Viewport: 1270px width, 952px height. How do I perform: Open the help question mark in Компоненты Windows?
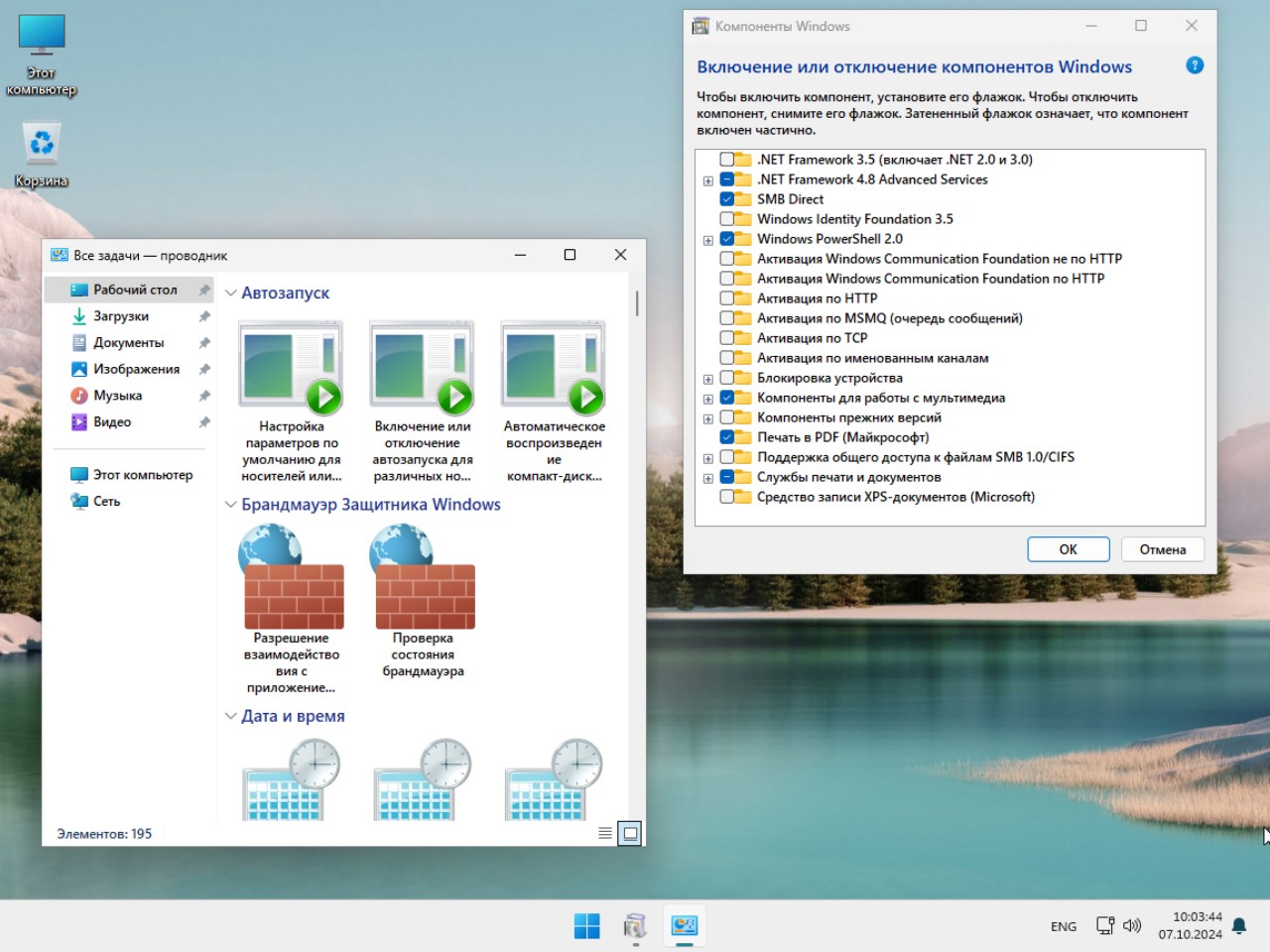pos(1194,65)
